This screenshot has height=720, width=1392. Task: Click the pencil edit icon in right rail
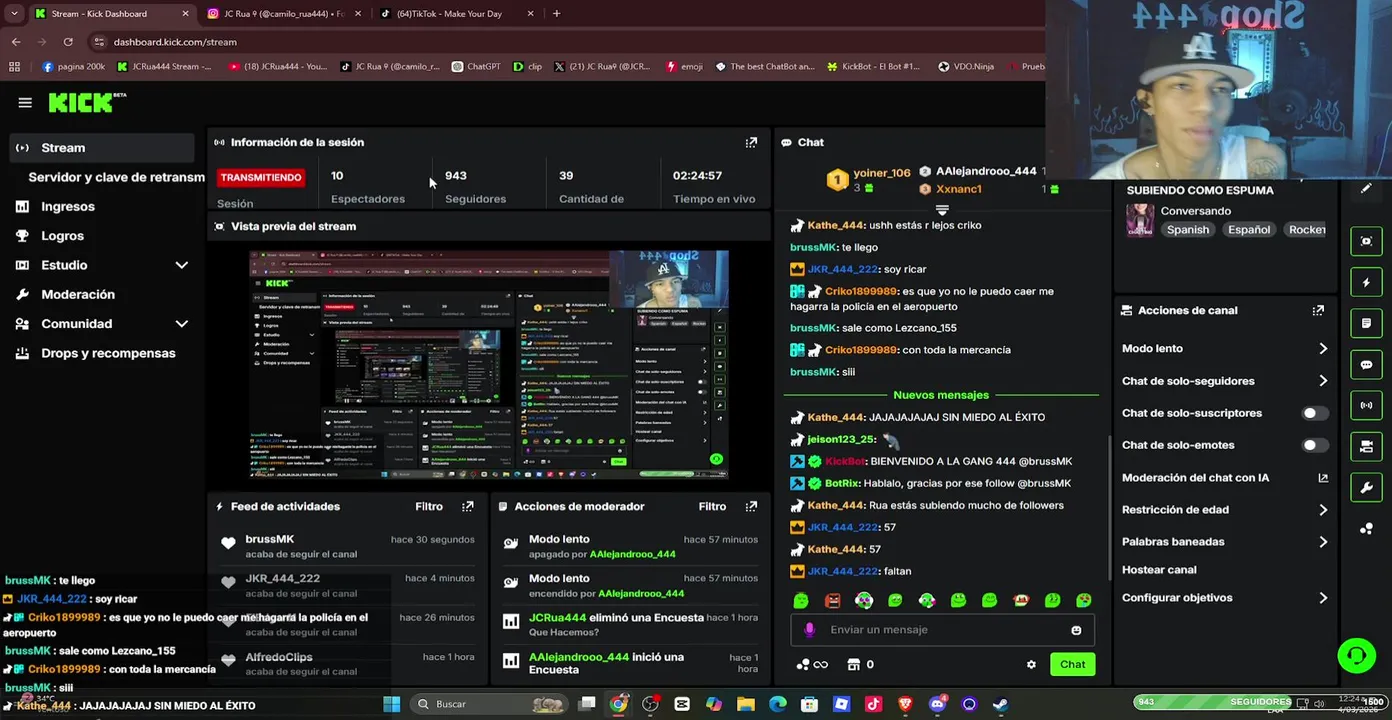click(x=1366, y=189)
